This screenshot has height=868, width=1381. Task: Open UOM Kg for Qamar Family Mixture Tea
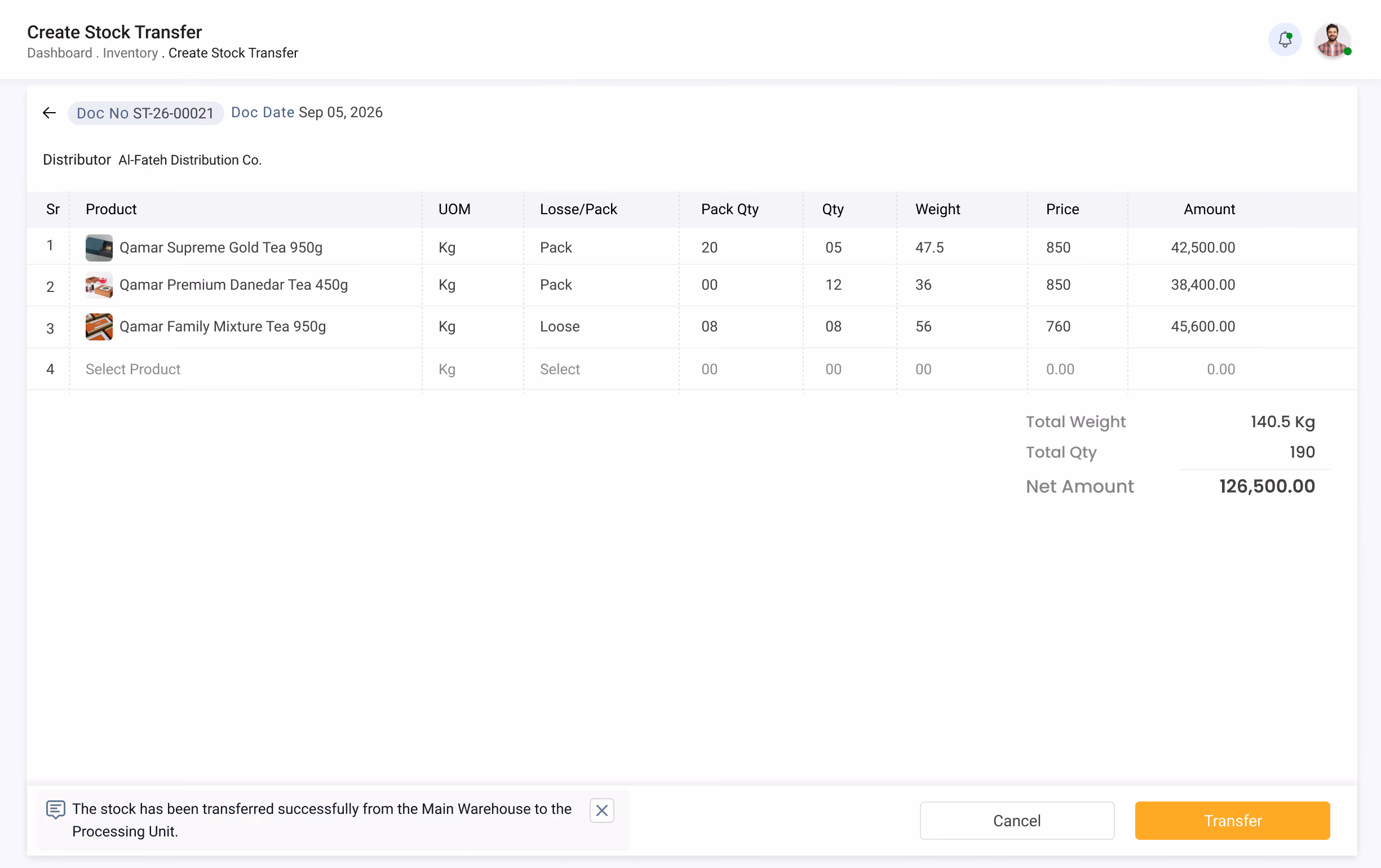447,327
